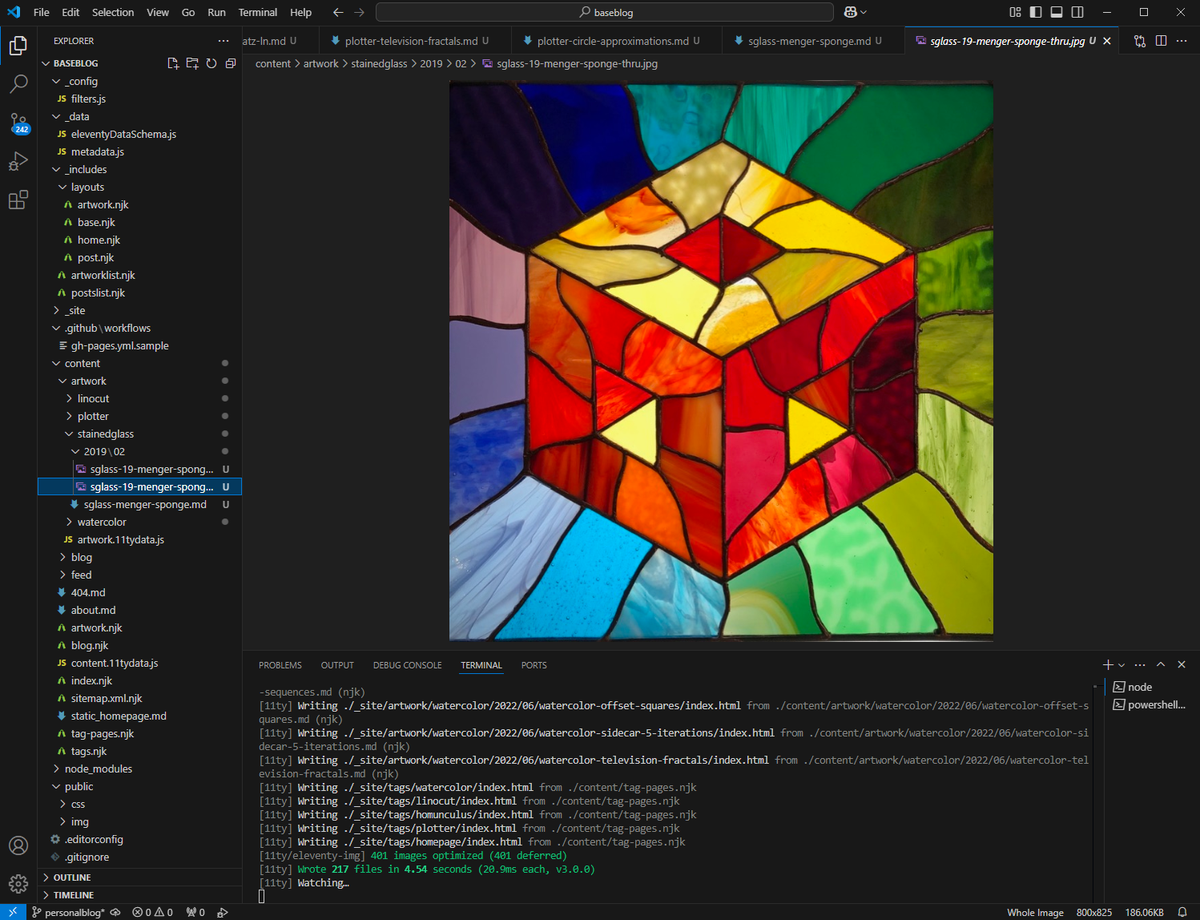Switch to the DEBUG CONSOLE tab
Image resolution: width=1200 pixels, height=920 pixels.
406,665
